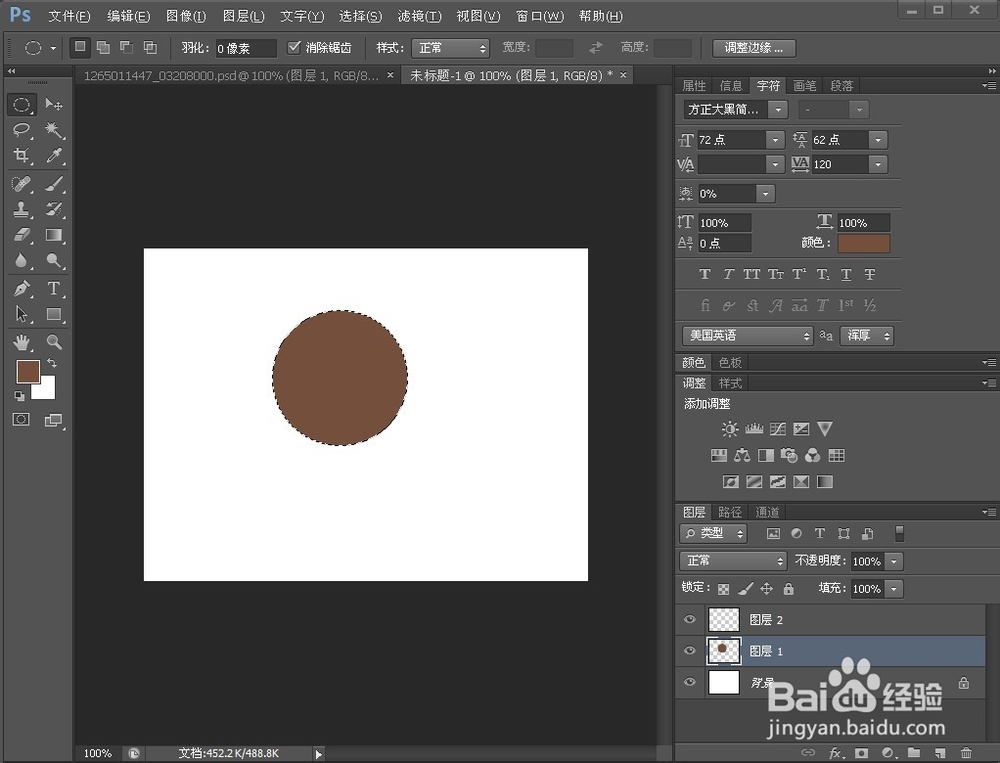Open the layer opacity dropdown
This screenshot has height=763, width=1000.
click(894, 561)
